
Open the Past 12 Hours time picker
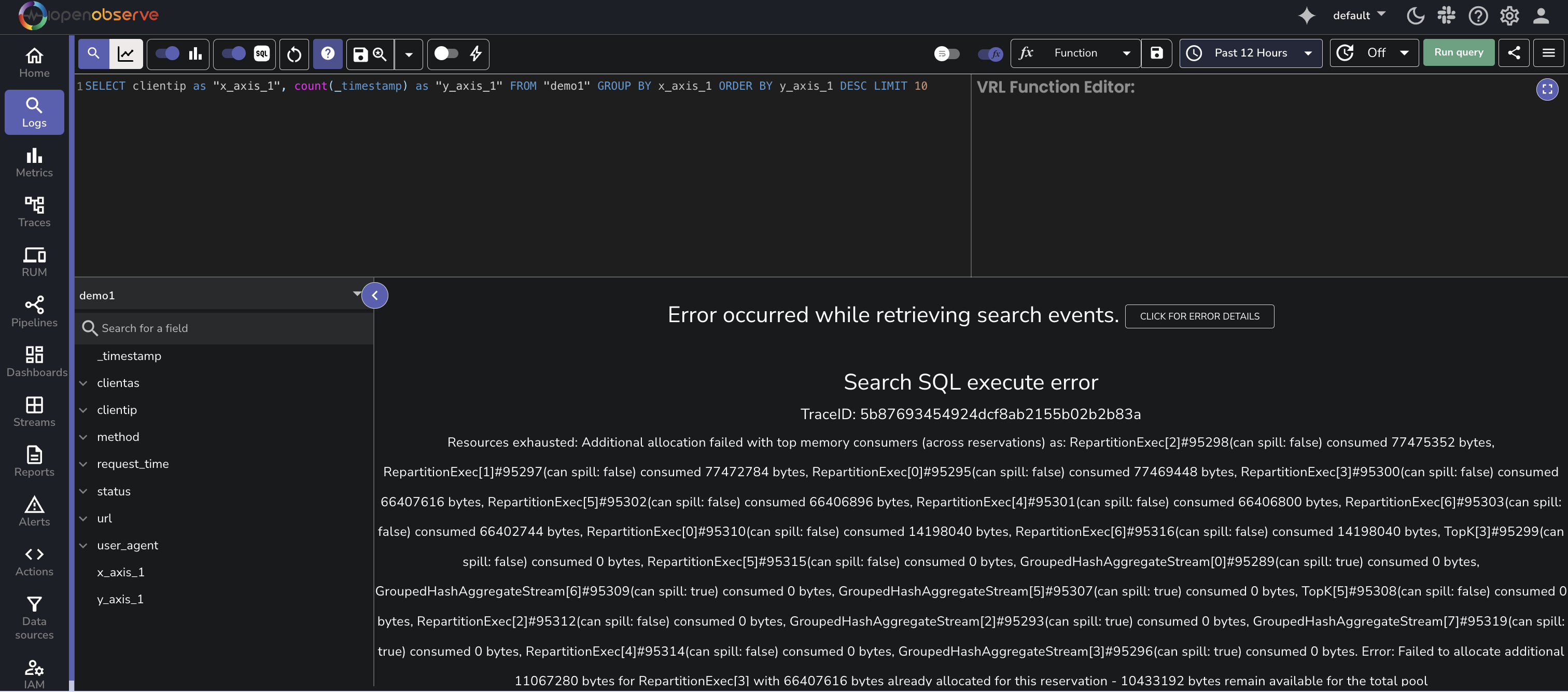coord(1251,53)
